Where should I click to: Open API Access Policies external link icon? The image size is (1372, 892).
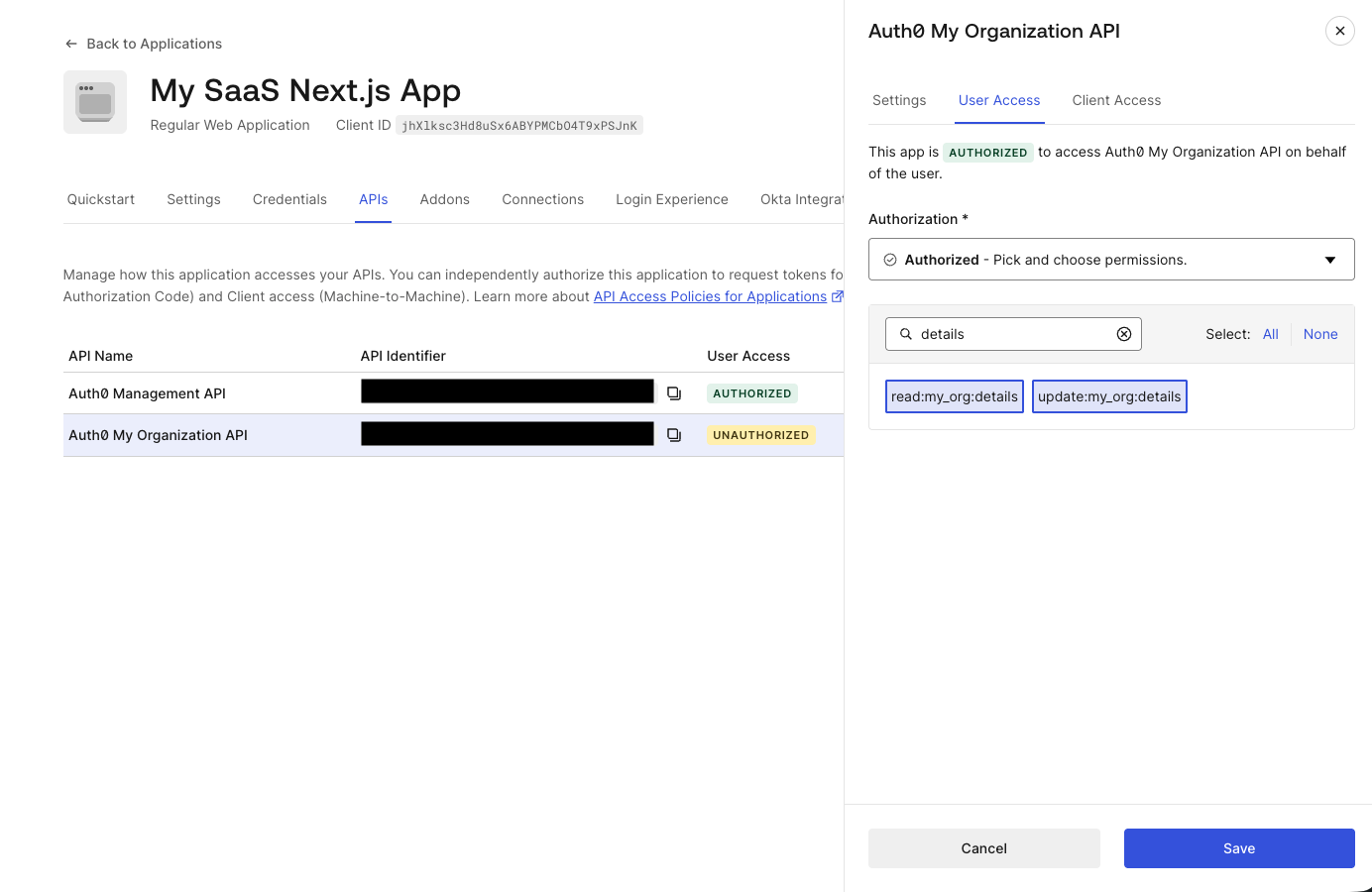[x=838, y=295]
